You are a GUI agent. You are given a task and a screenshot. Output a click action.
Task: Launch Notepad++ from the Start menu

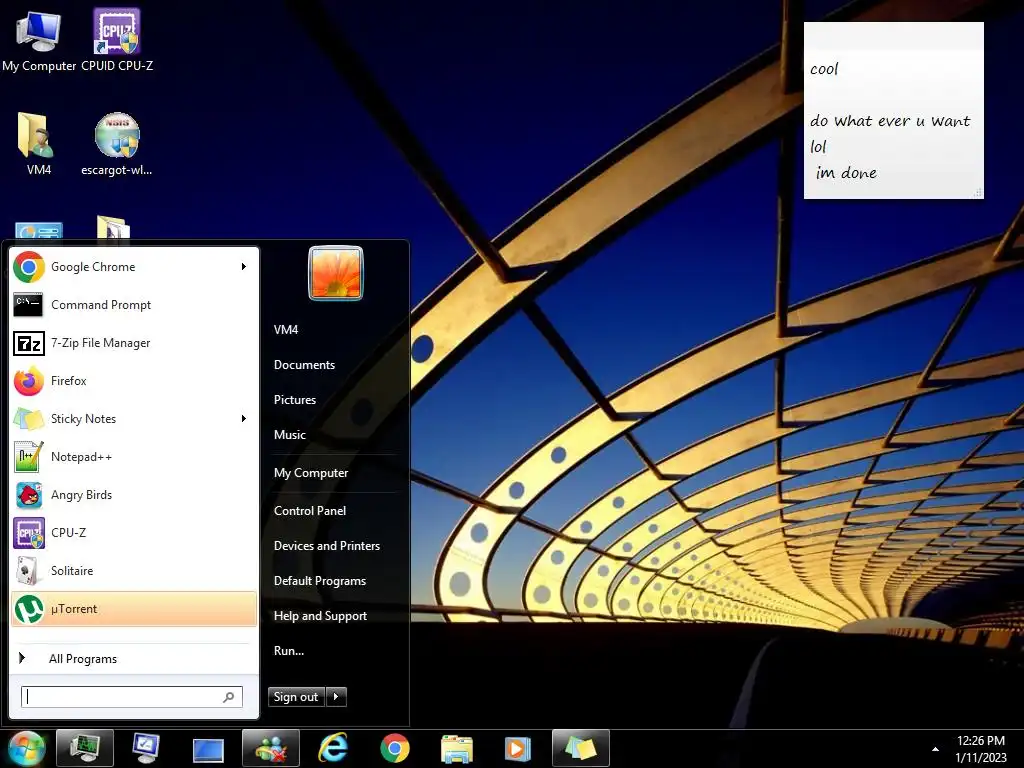click(x=134, y=456)
